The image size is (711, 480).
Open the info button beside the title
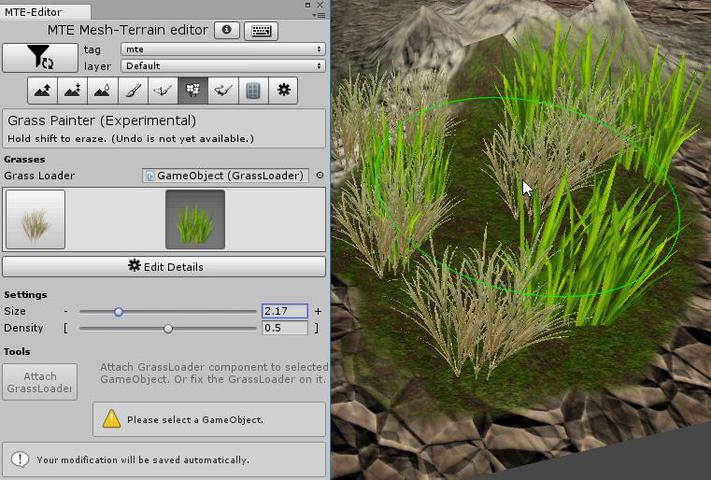click(x=227, y=31)
